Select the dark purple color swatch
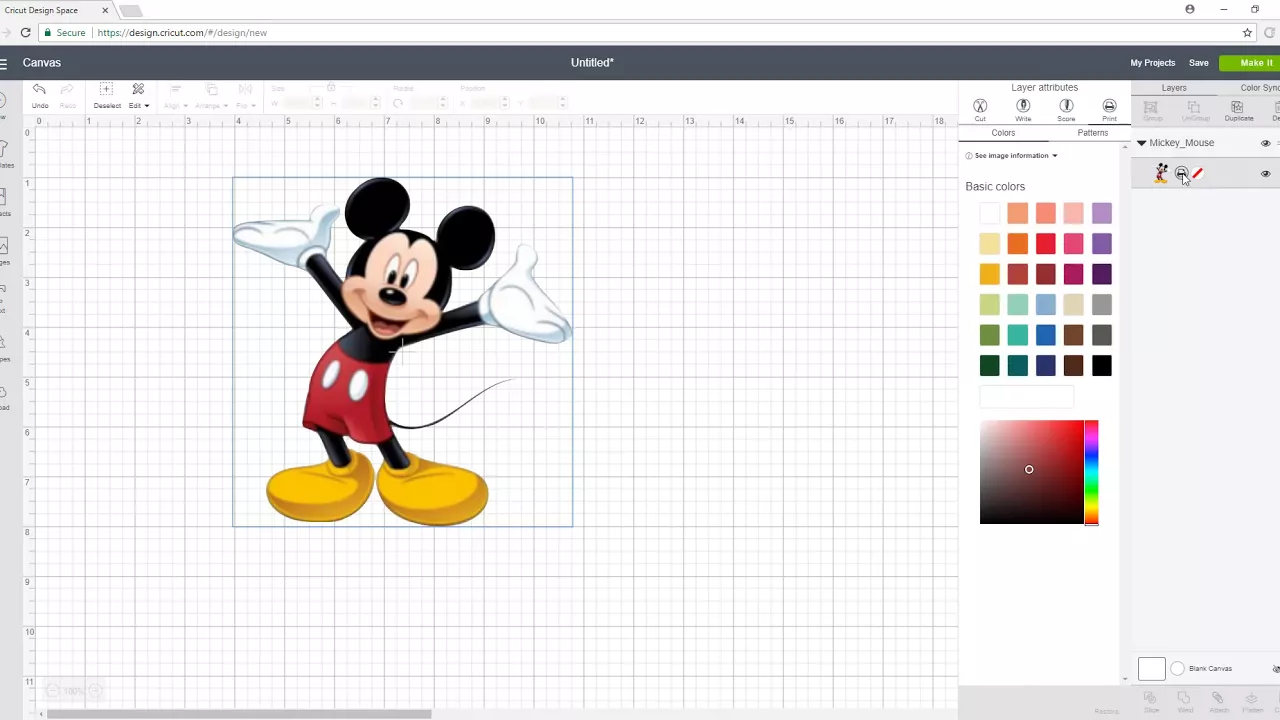This screenshot has width=1280, height=720. click(1101, 274)
